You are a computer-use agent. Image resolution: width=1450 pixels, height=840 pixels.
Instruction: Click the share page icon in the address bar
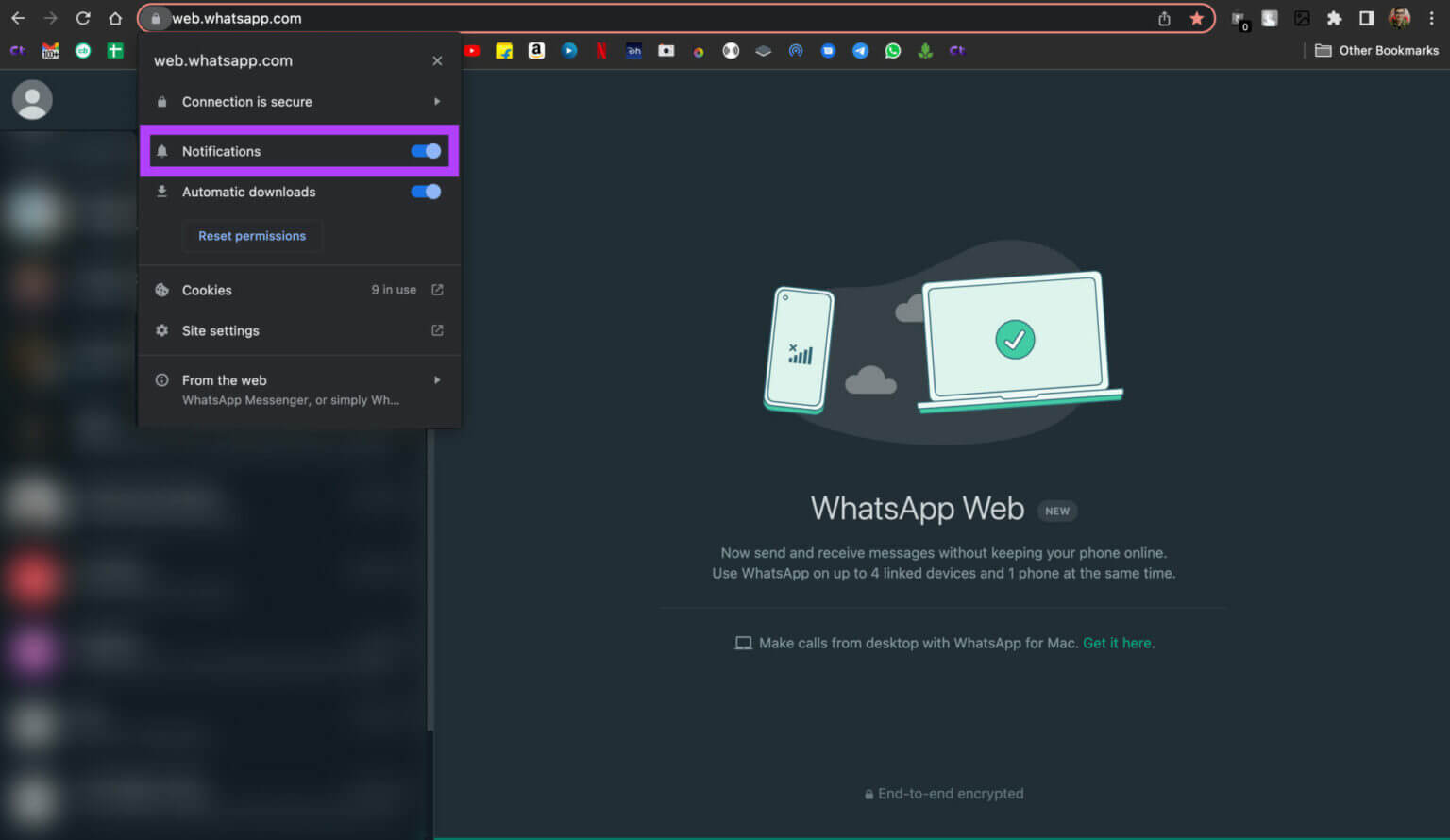[x=1164, y=18]
